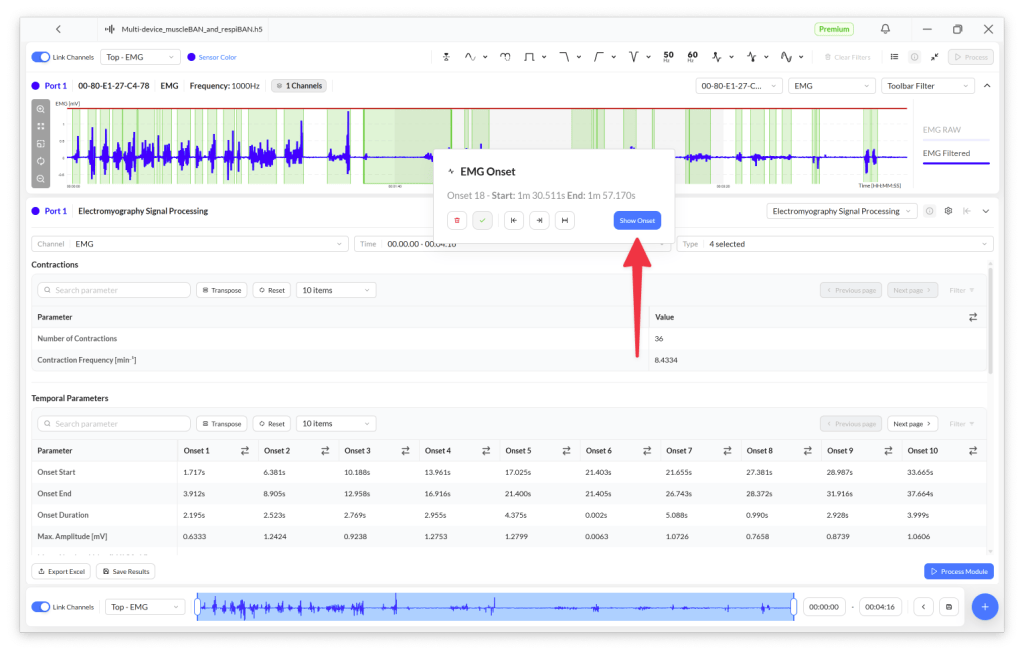
Task: Click the zoom out icon on EMG plot
Action: 40,178
